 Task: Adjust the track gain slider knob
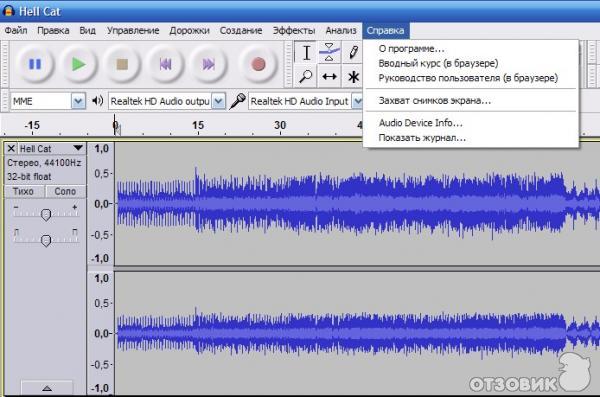tap(46, 215)
